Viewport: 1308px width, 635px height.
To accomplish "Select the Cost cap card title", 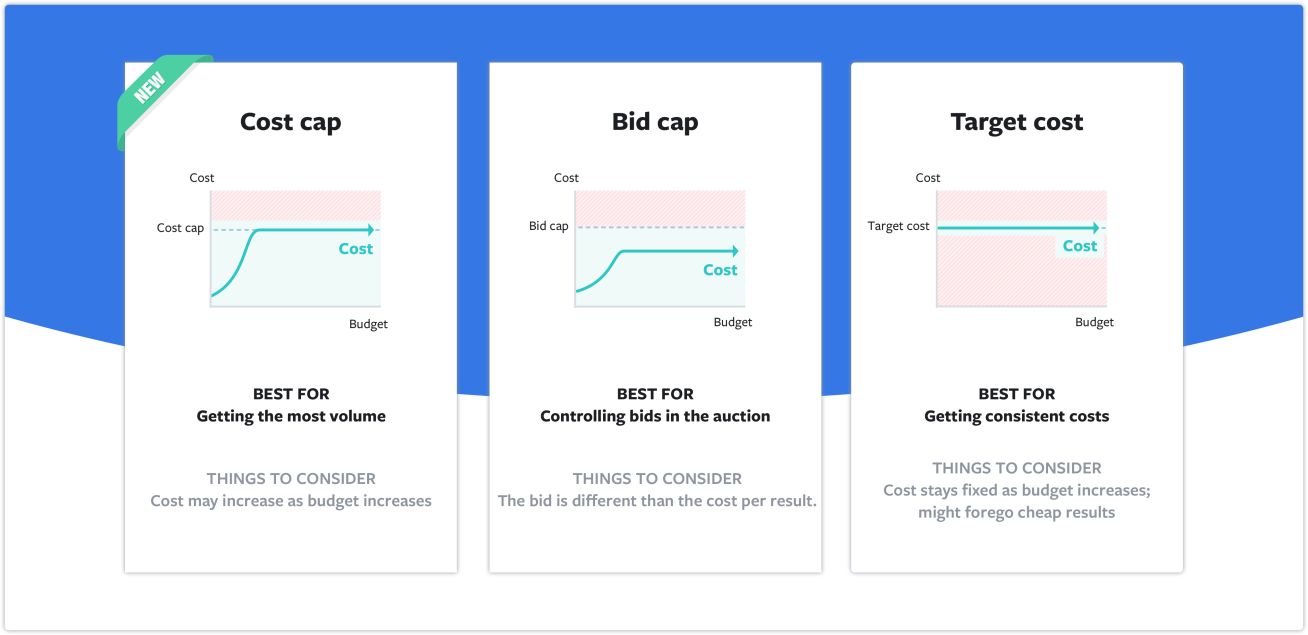I will [291, 122].
